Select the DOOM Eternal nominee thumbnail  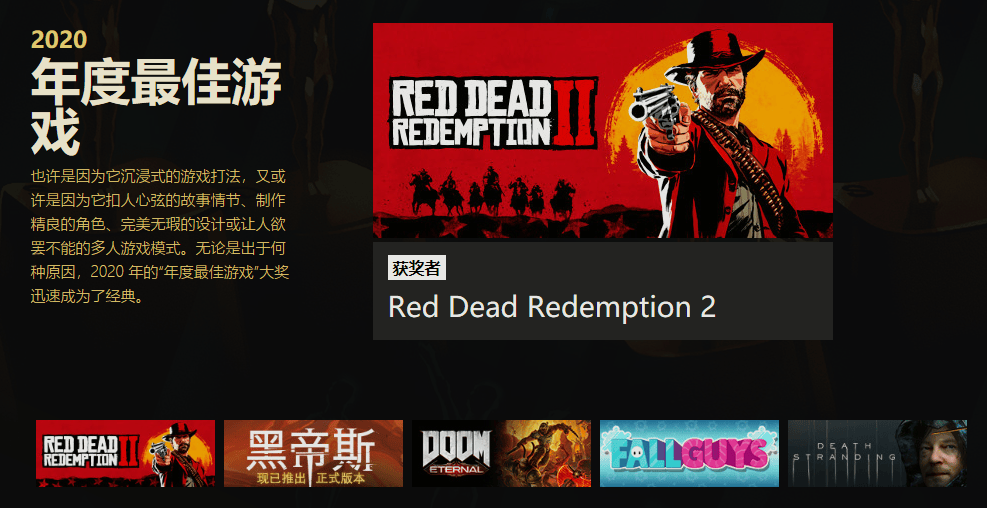[501, 453]
